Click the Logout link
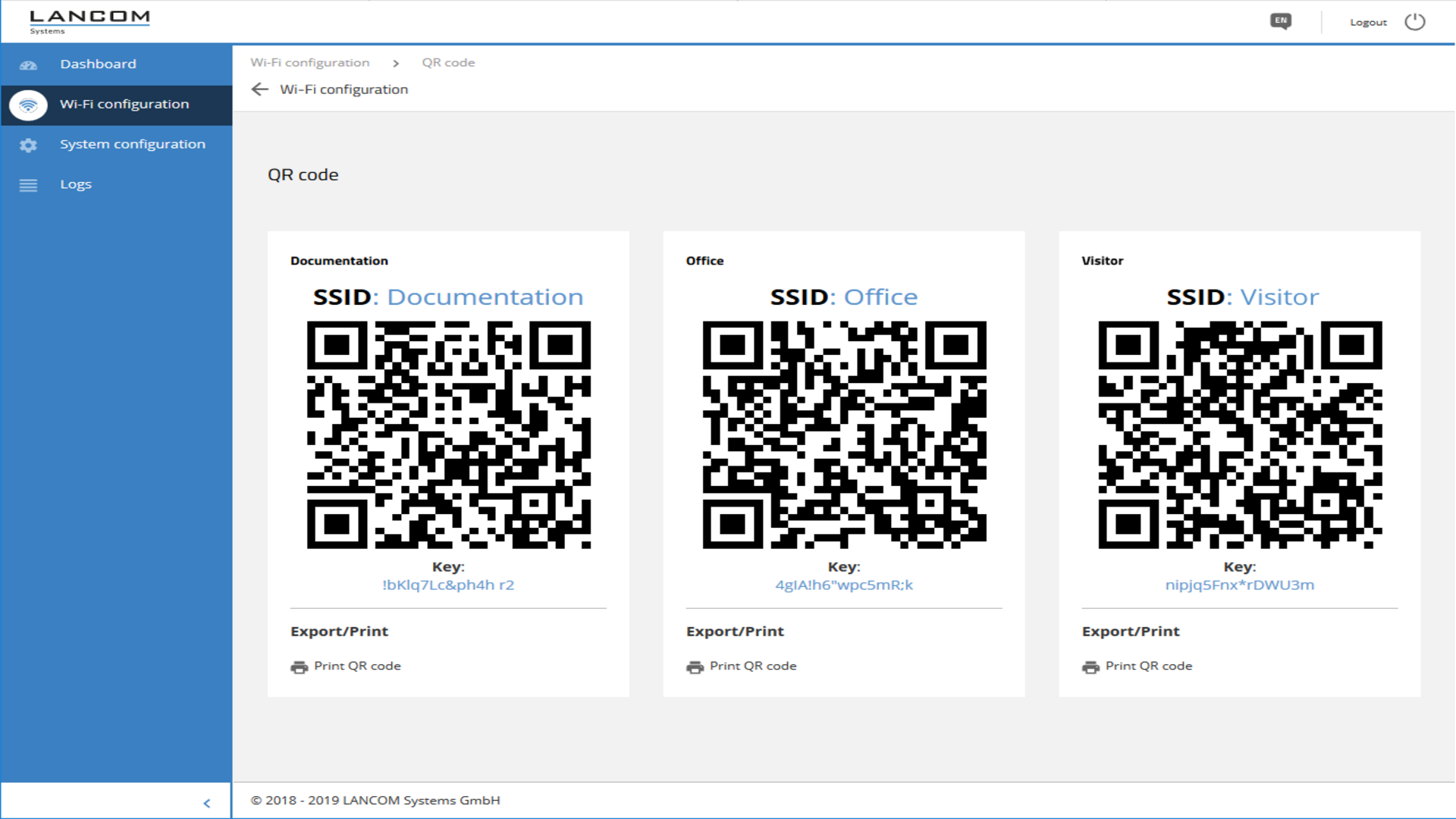 [1368, 23]
